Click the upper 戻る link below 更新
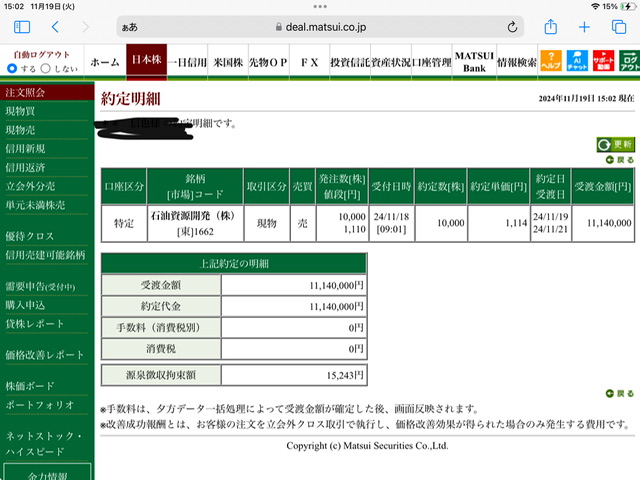Viewport: 640px width, 480px height. click(x=620, y=160)
